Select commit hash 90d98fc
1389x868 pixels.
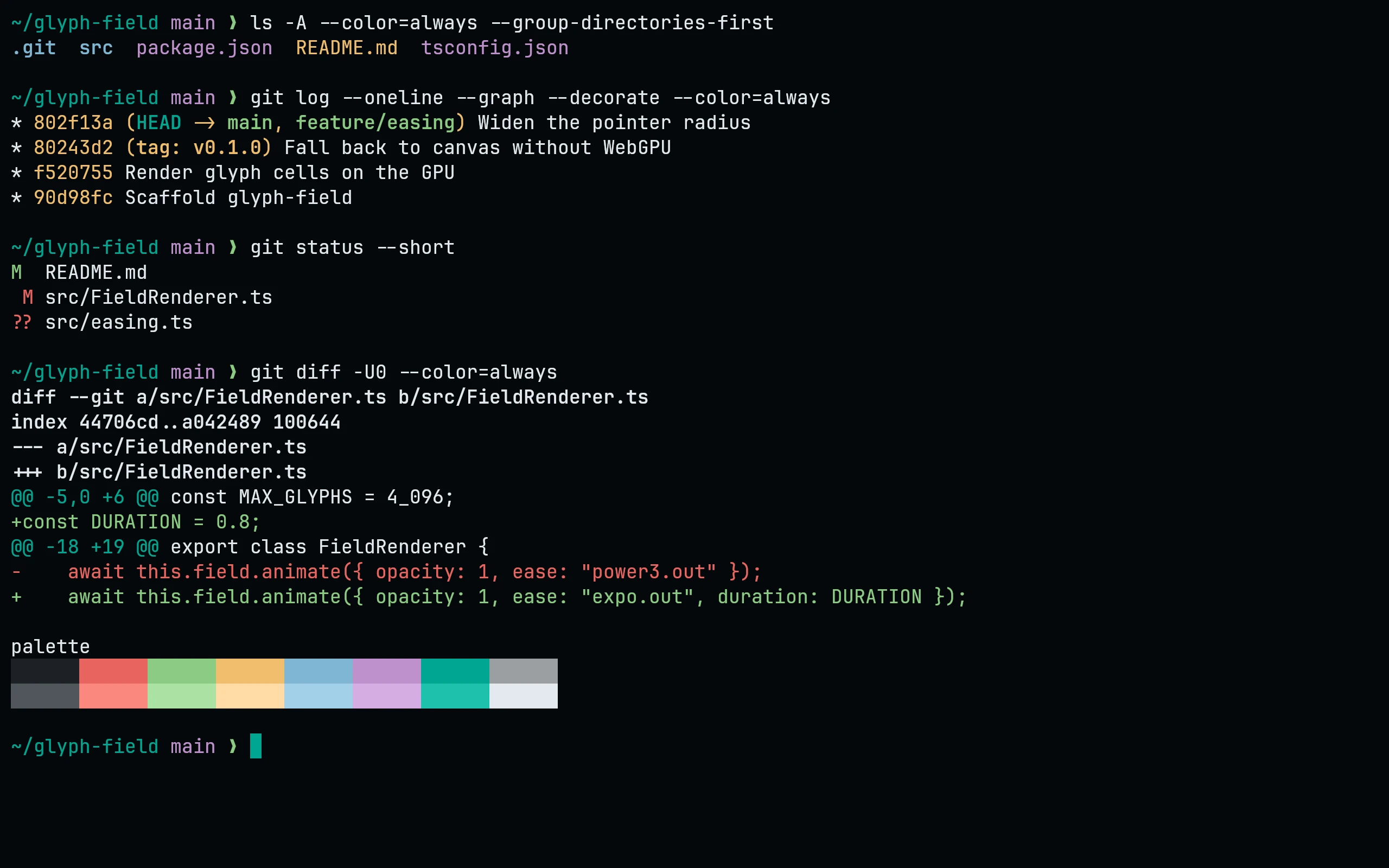[73, 197]
